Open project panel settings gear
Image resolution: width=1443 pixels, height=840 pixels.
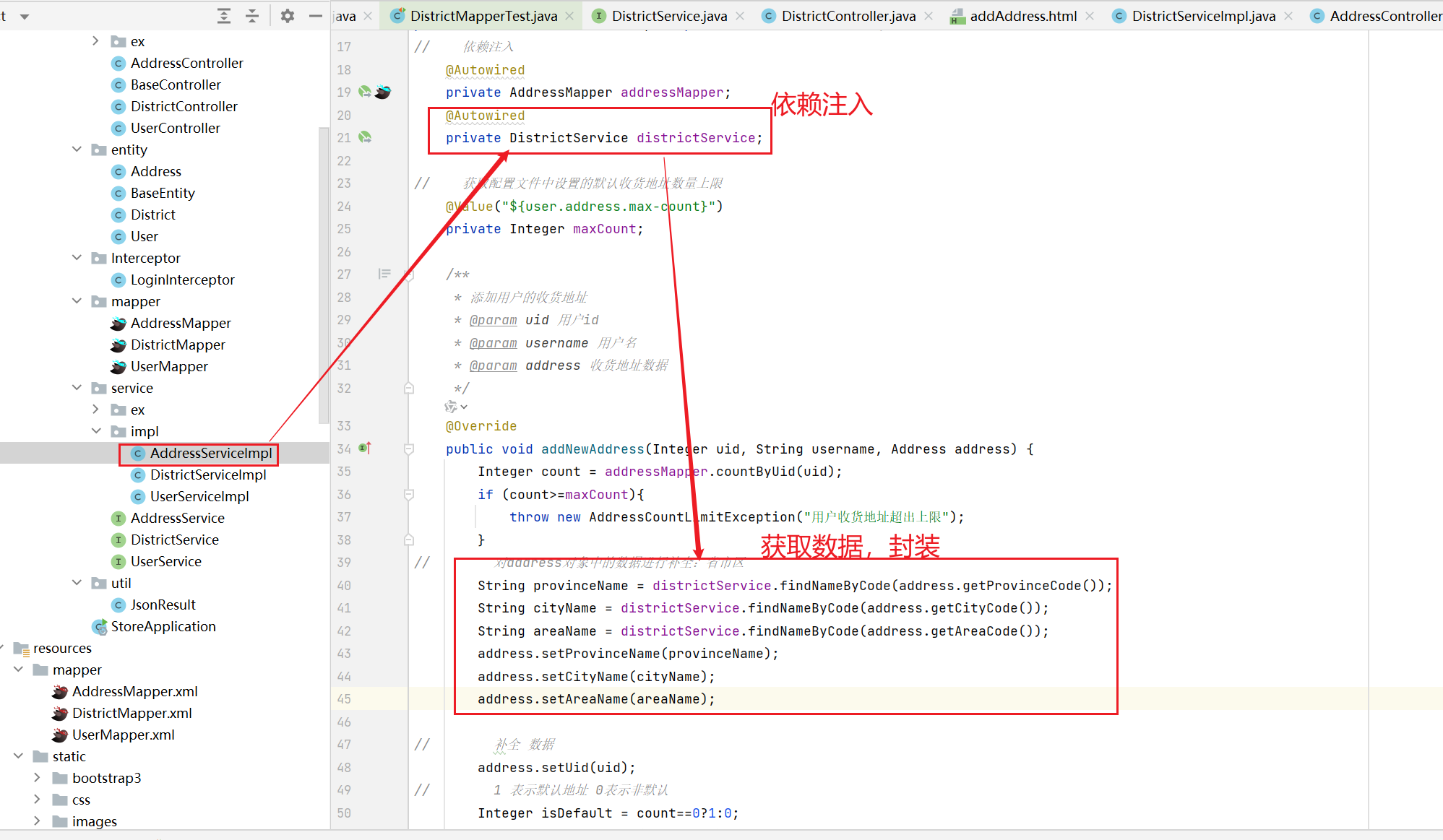[288, 16]
